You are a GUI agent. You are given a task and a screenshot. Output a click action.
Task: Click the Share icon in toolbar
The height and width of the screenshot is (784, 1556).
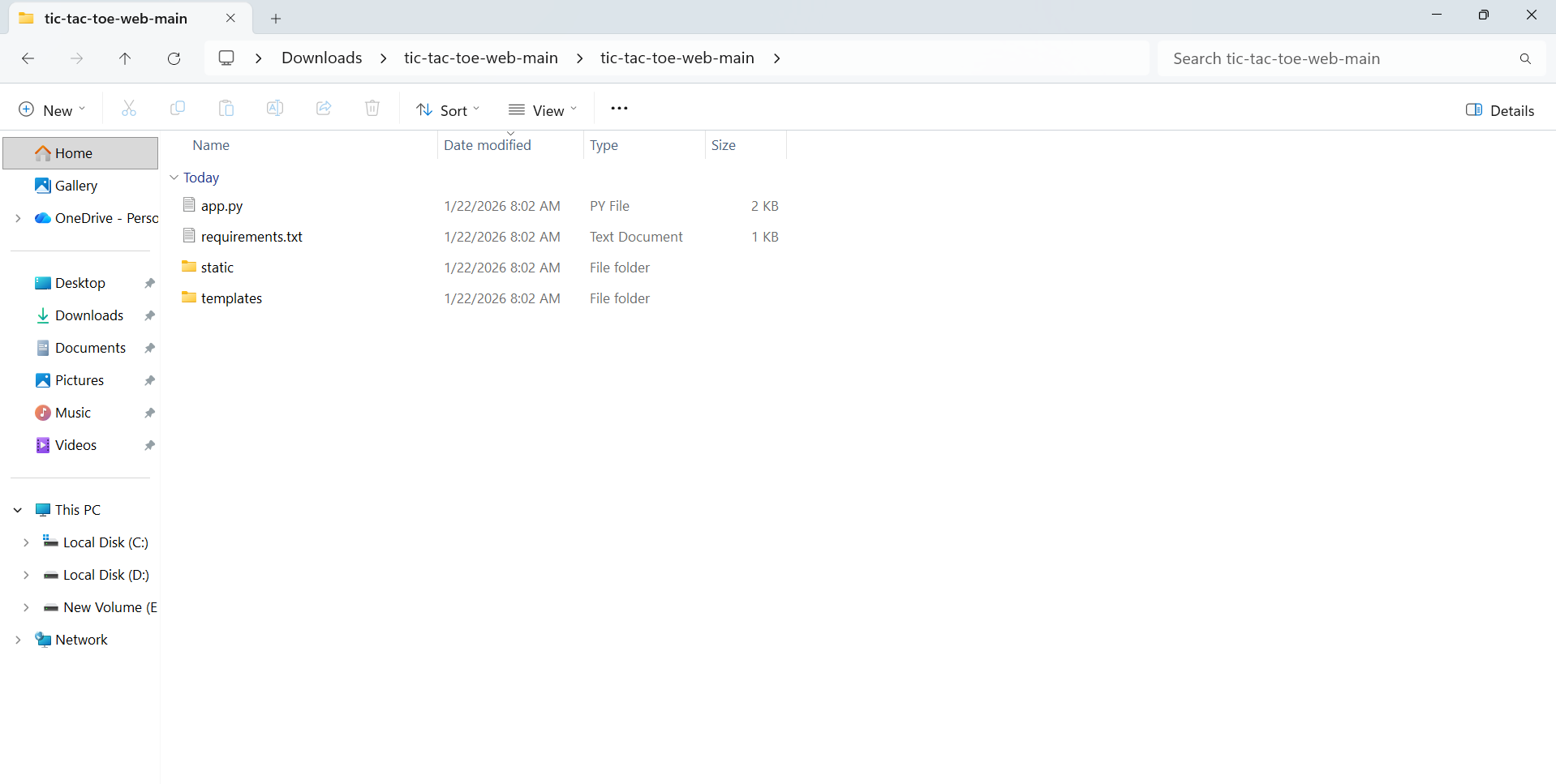[324, 109]
